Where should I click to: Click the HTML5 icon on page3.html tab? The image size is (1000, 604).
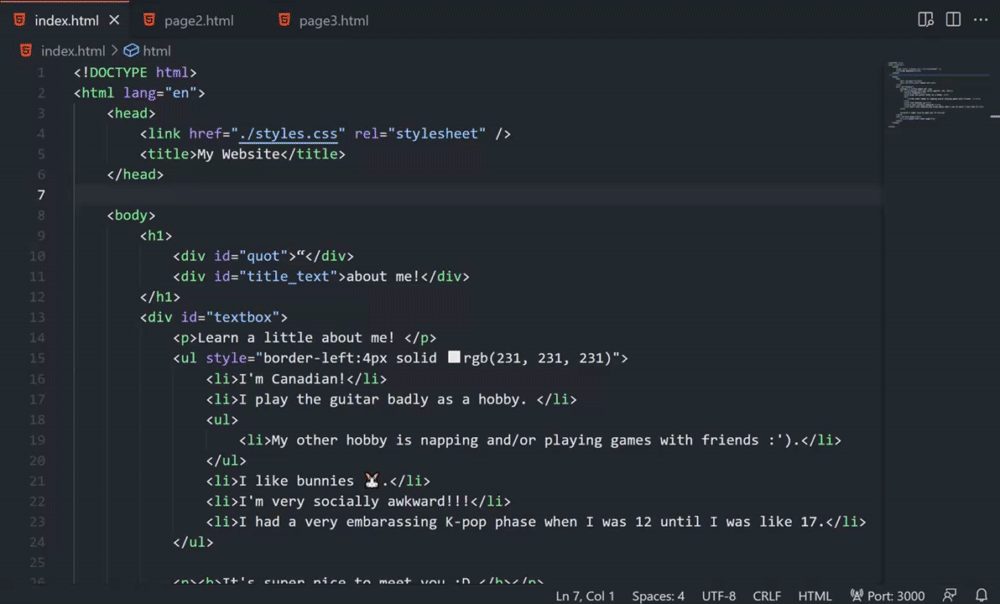tap(284, 20)
